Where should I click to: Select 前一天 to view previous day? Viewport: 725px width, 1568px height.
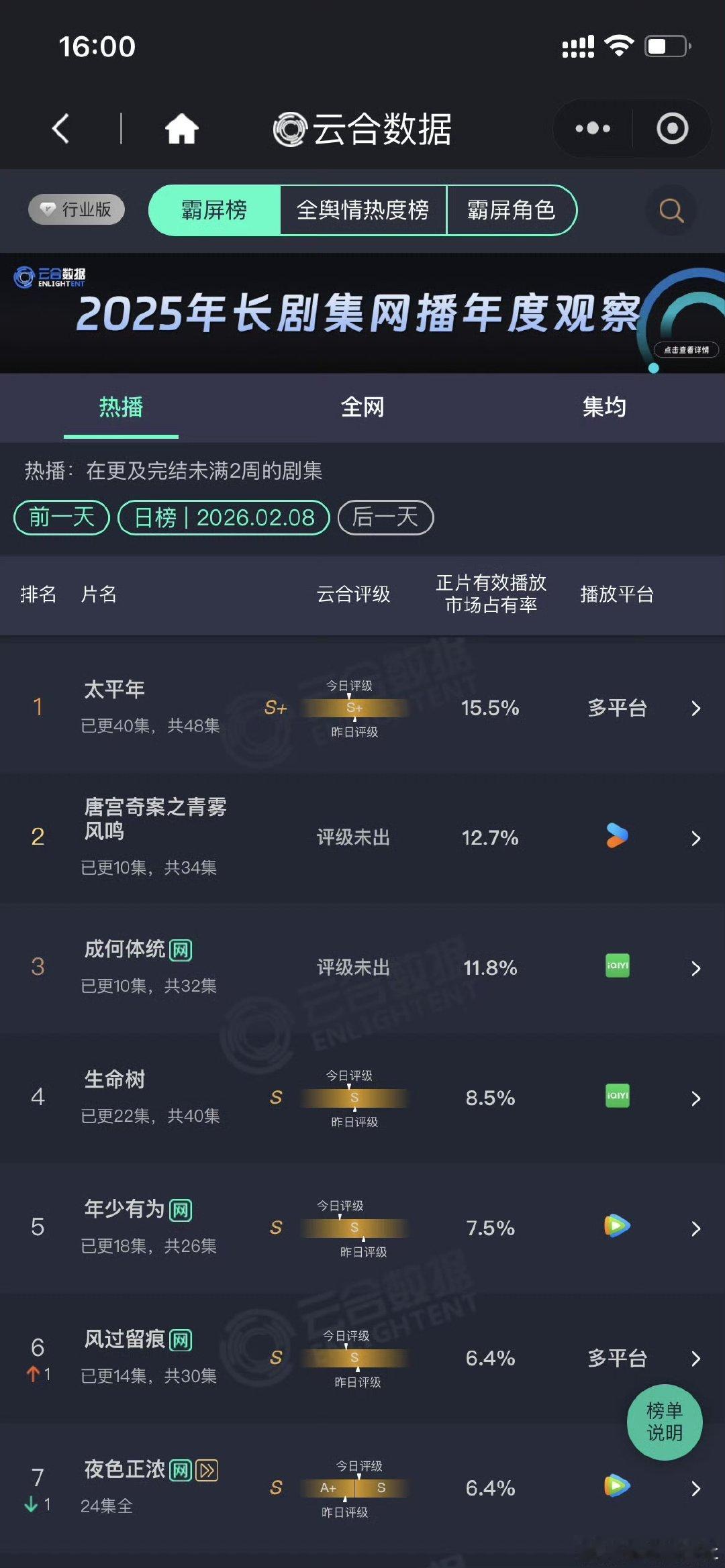(60, 517)
